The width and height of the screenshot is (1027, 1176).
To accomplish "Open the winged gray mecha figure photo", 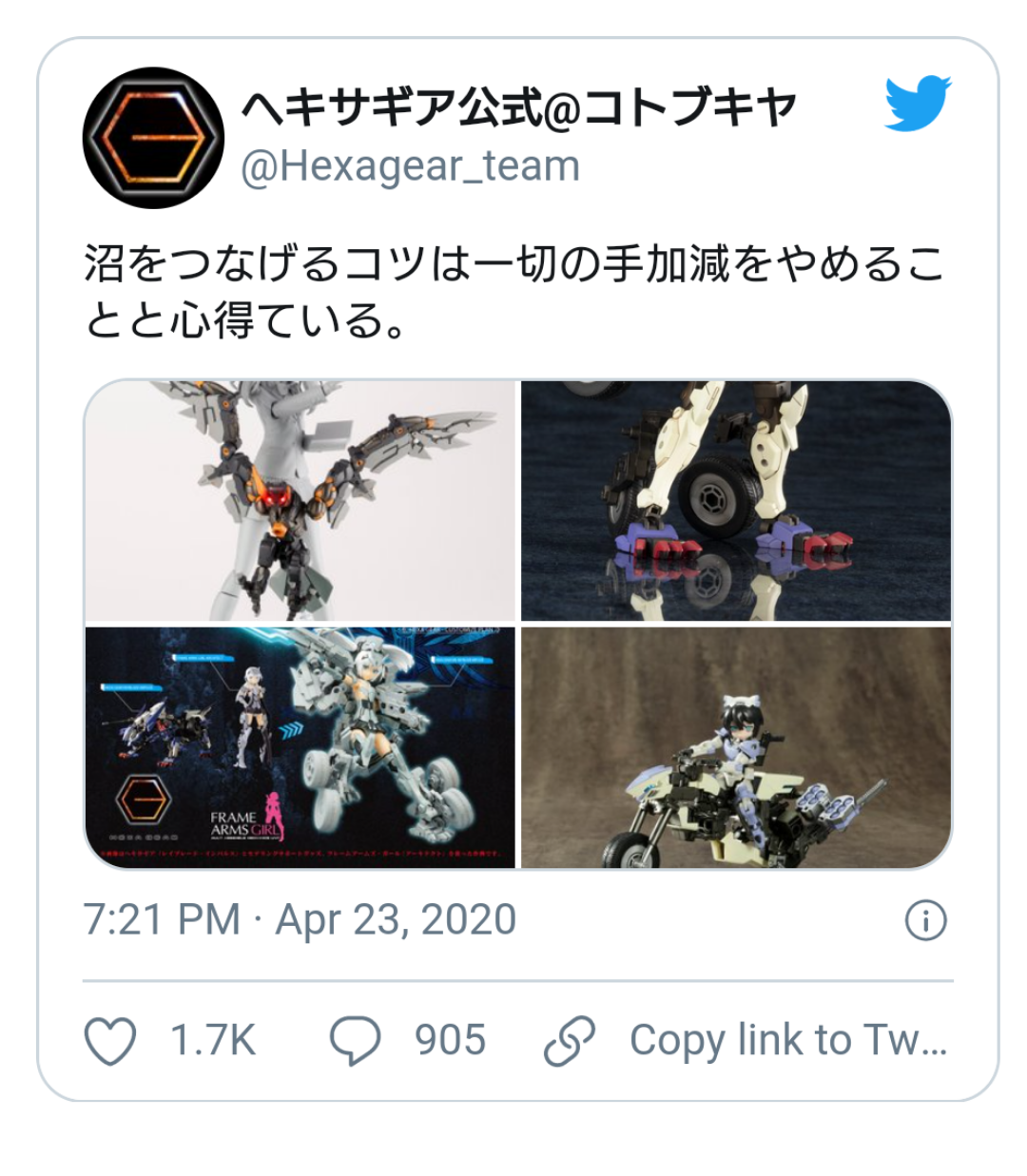I will coord(300,500).
